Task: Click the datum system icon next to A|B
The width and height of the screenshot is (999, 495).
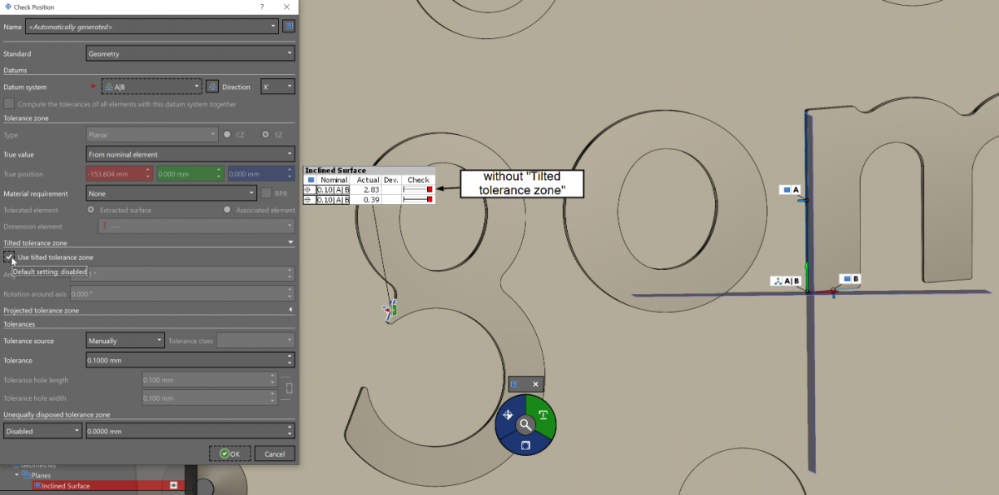Action: click(212, 87)
